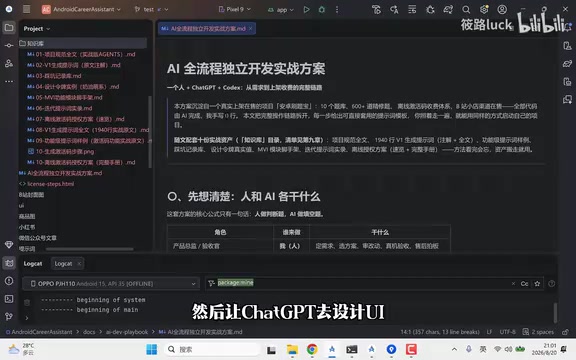Sync project with Gradle files icon
Viewport: 576px width, 360px height.
click(448, 10)
